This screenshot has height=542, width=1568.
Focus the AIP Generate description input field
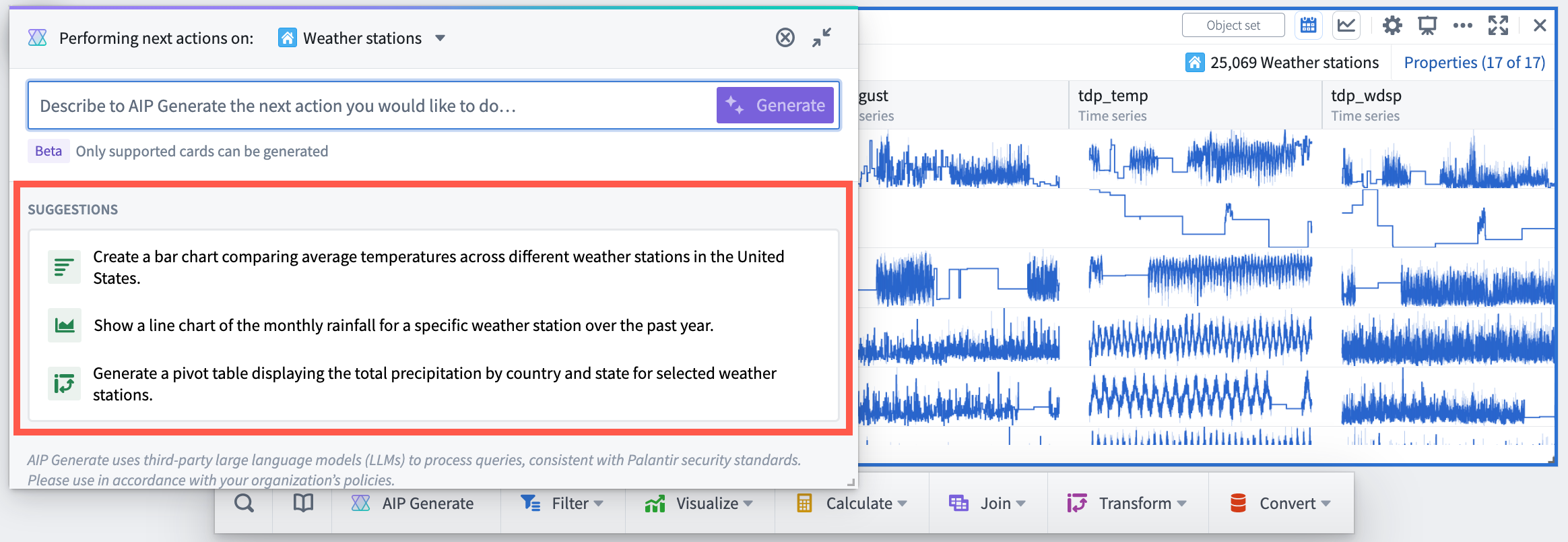(371, 105)
